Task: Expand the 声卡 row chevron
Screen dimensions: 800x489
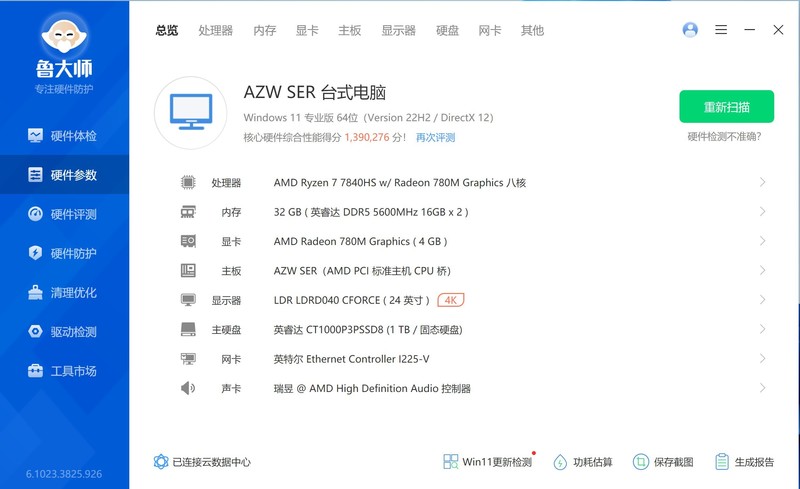Action: 762,388
